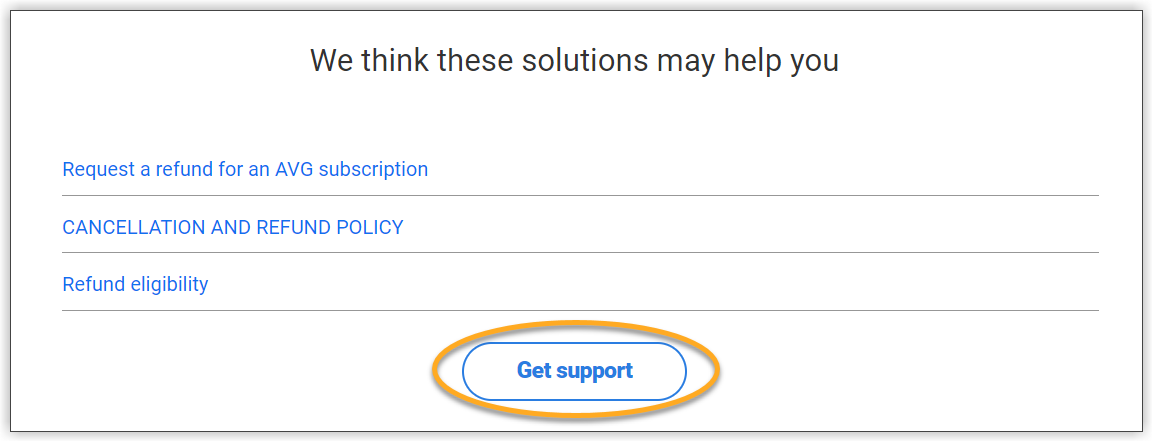Screen dimensions: 1153x442
Task: Open 'Request a refund for an AVG subscription'
Action: [x=245, y=169]
